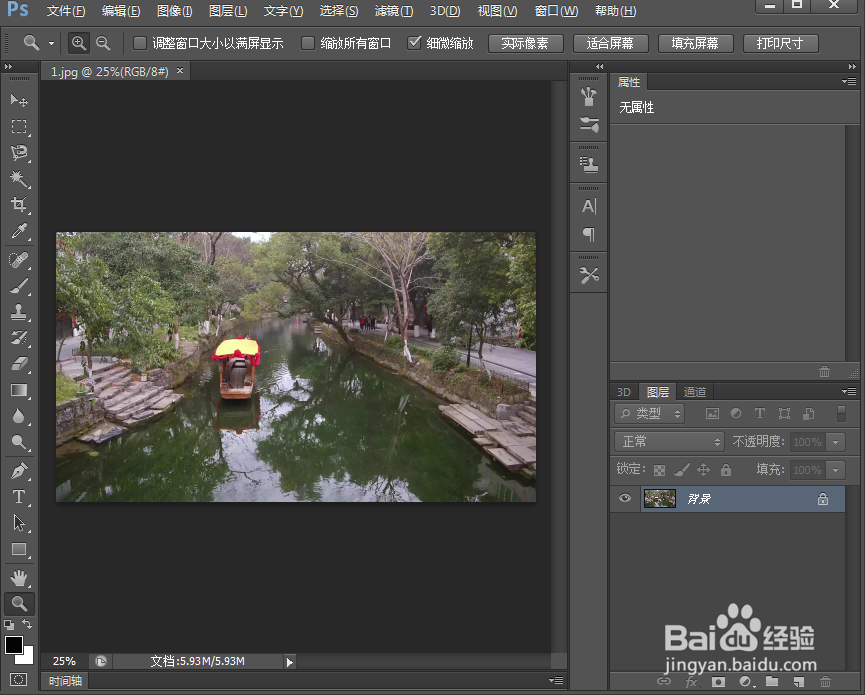Image resolution: width=865 pixels, height=695 pixels.
Task: Open the foreground color black swatch
Action: 13,644
